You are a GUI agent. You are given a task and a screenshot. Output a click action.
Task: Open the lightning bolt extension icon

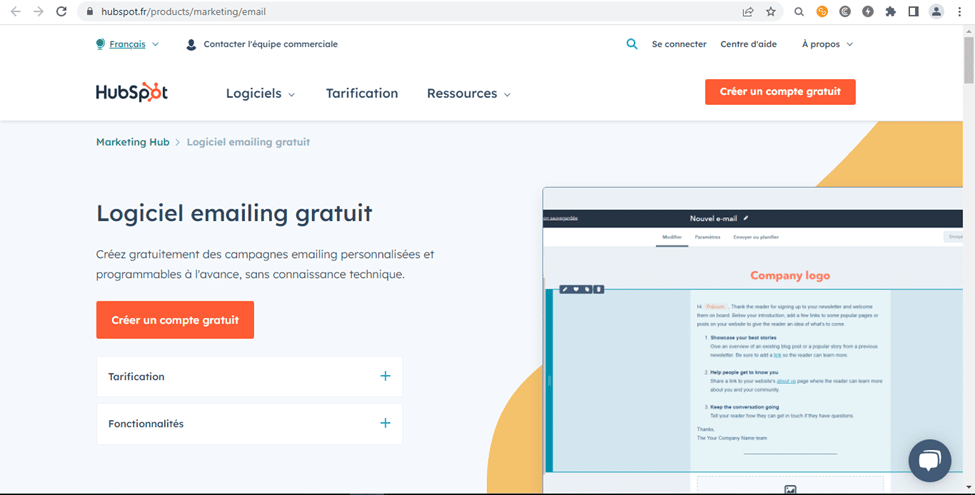pyautogui.click(x=867, y=12)
